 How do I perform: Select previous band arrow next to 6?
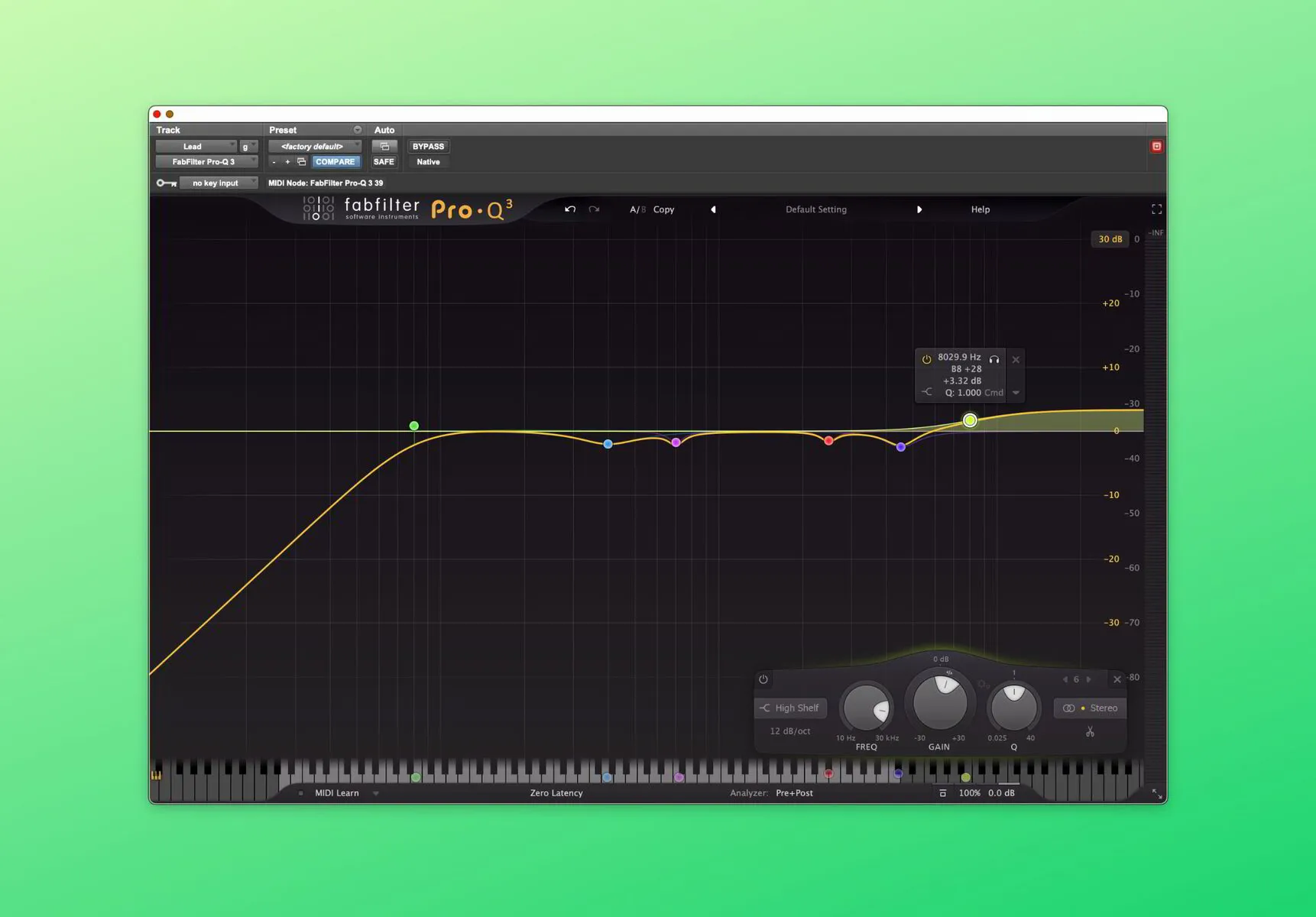(x=1065, y=679)
